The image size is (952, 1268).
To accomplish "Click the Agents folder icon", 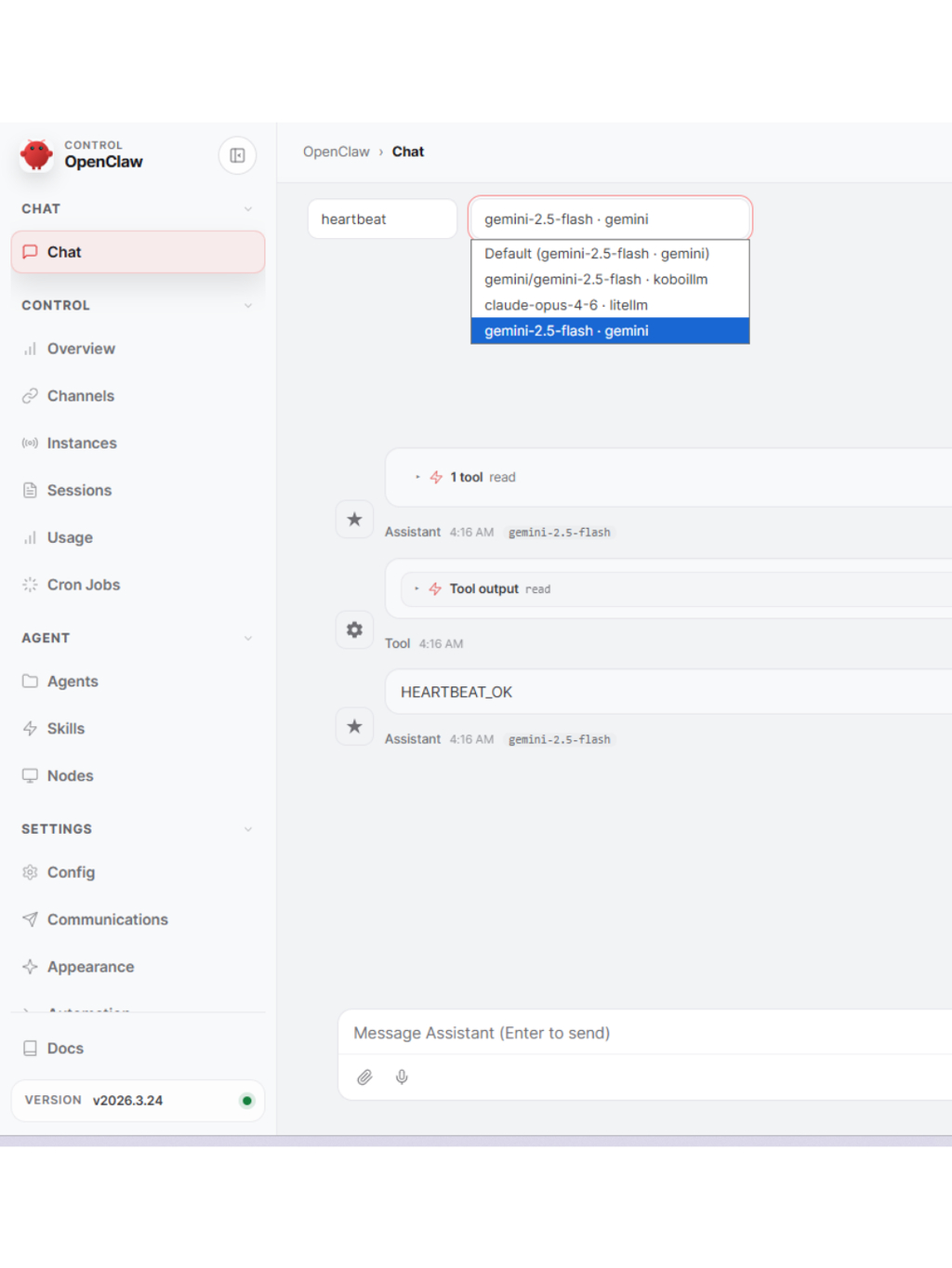I will coord(30,681).
